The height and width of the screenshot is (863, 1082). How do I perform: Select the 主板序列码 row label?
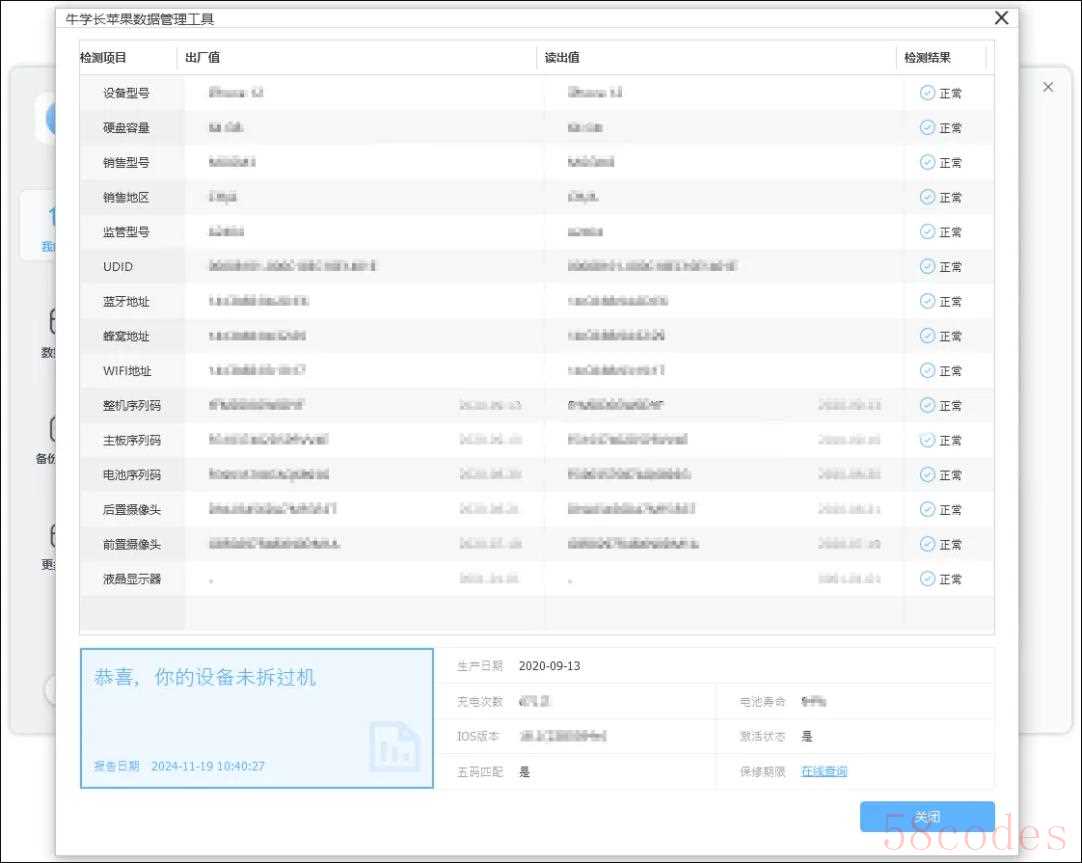point(131,440)
